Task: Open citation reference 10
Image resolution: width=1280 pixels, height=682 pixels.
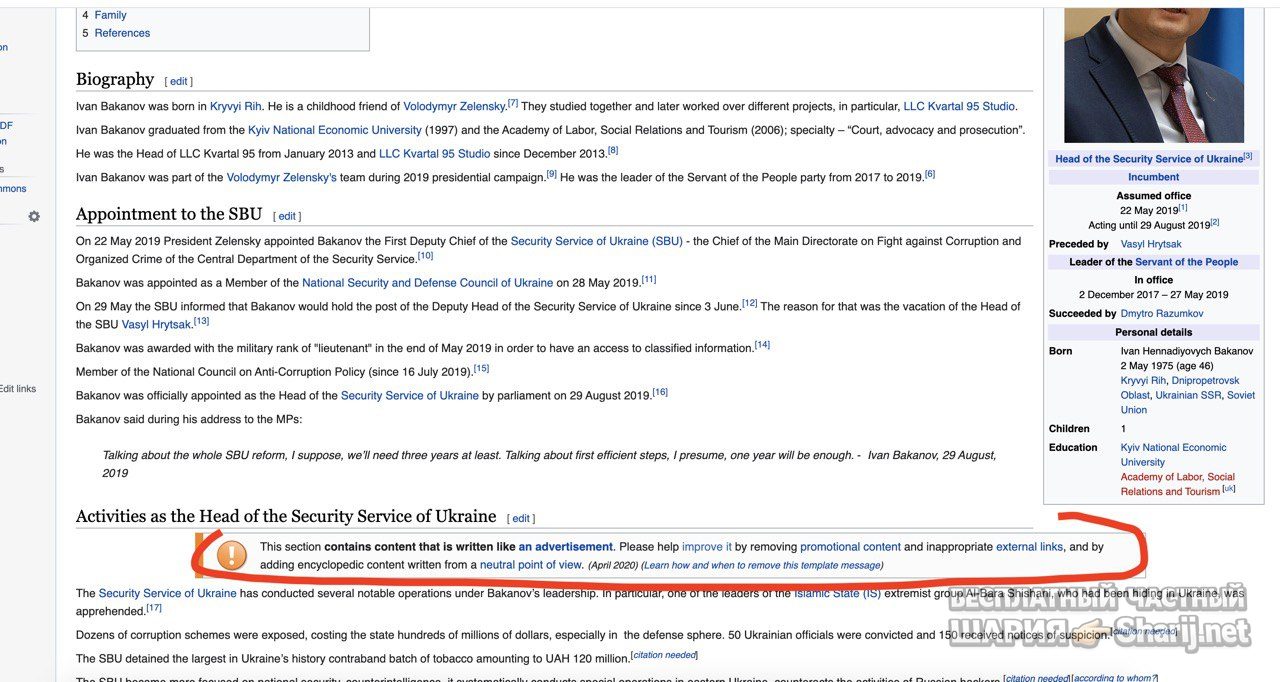Action: [x=425, y=256]
